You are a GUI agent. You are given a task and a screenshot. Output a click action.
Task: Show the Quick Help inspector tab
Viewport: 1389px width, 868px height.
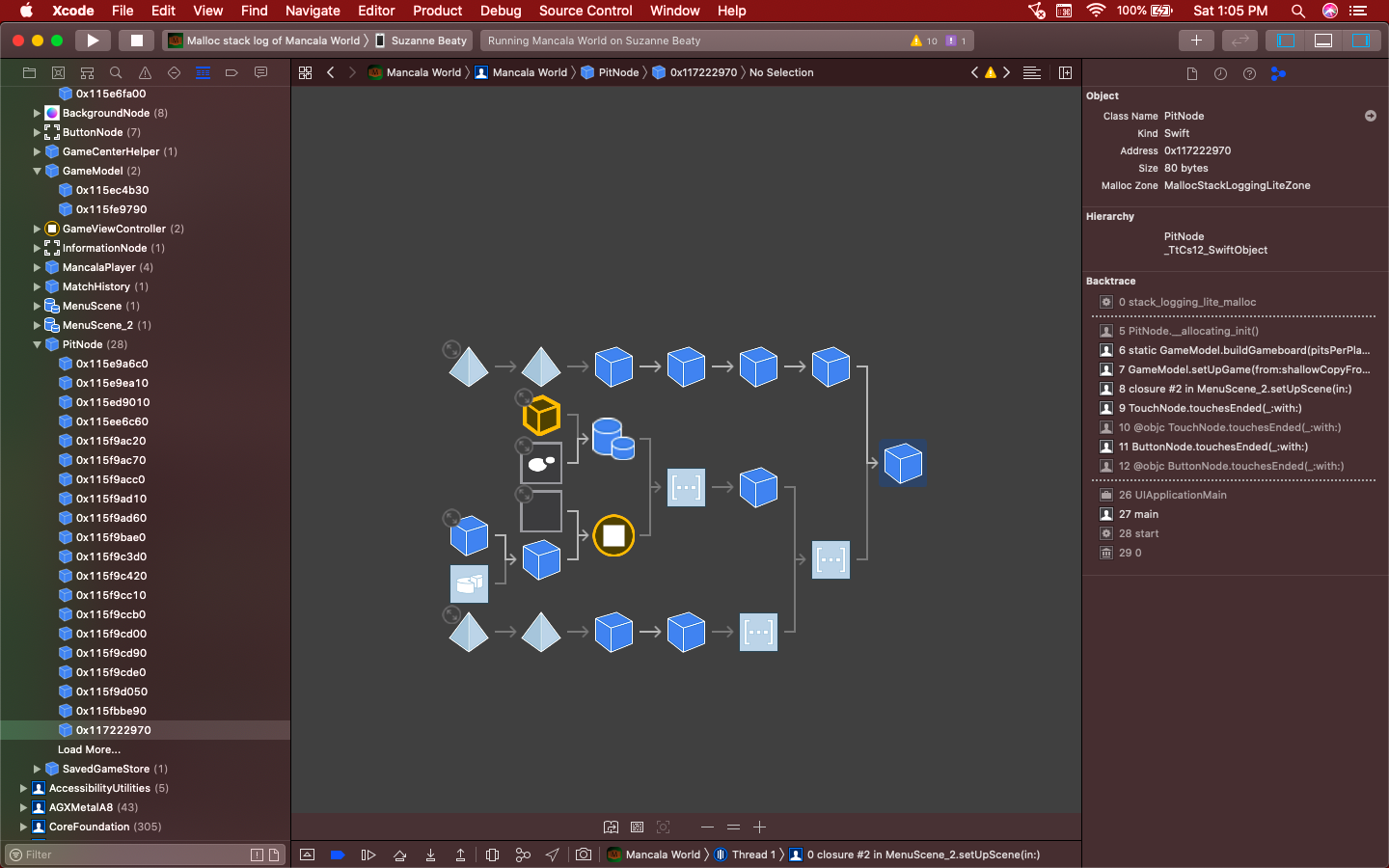click(1249, 73)
